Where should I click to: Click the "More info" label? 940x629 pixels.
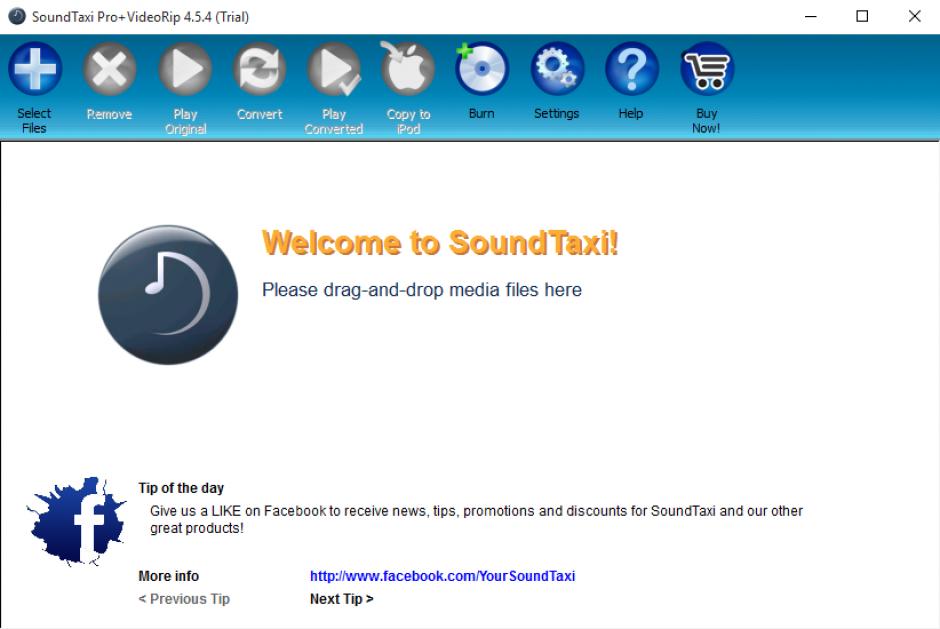click(168, 576)
